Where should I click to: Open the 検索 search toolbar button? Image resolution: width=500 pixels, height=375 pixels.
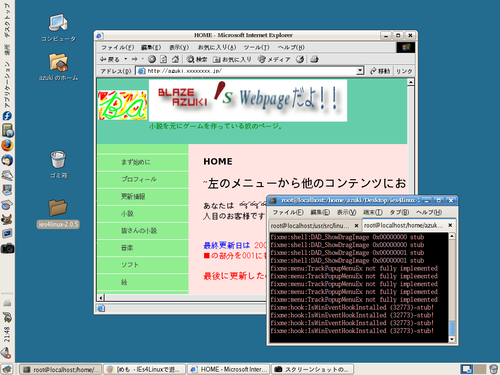pos(197,59)
